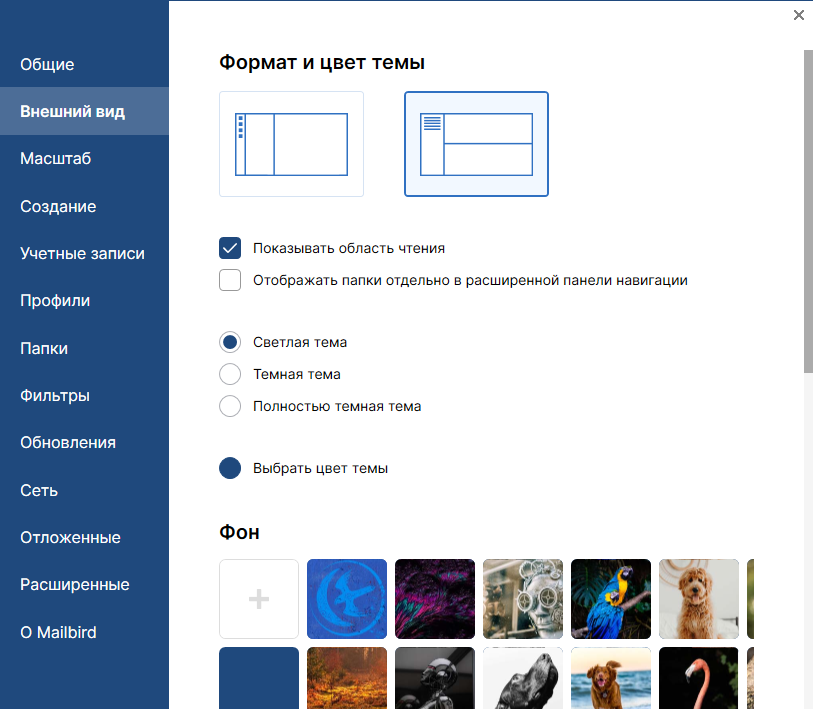Choose the solid dark blue background
Viewport: 813px width, 709px height.
[258, 682]
